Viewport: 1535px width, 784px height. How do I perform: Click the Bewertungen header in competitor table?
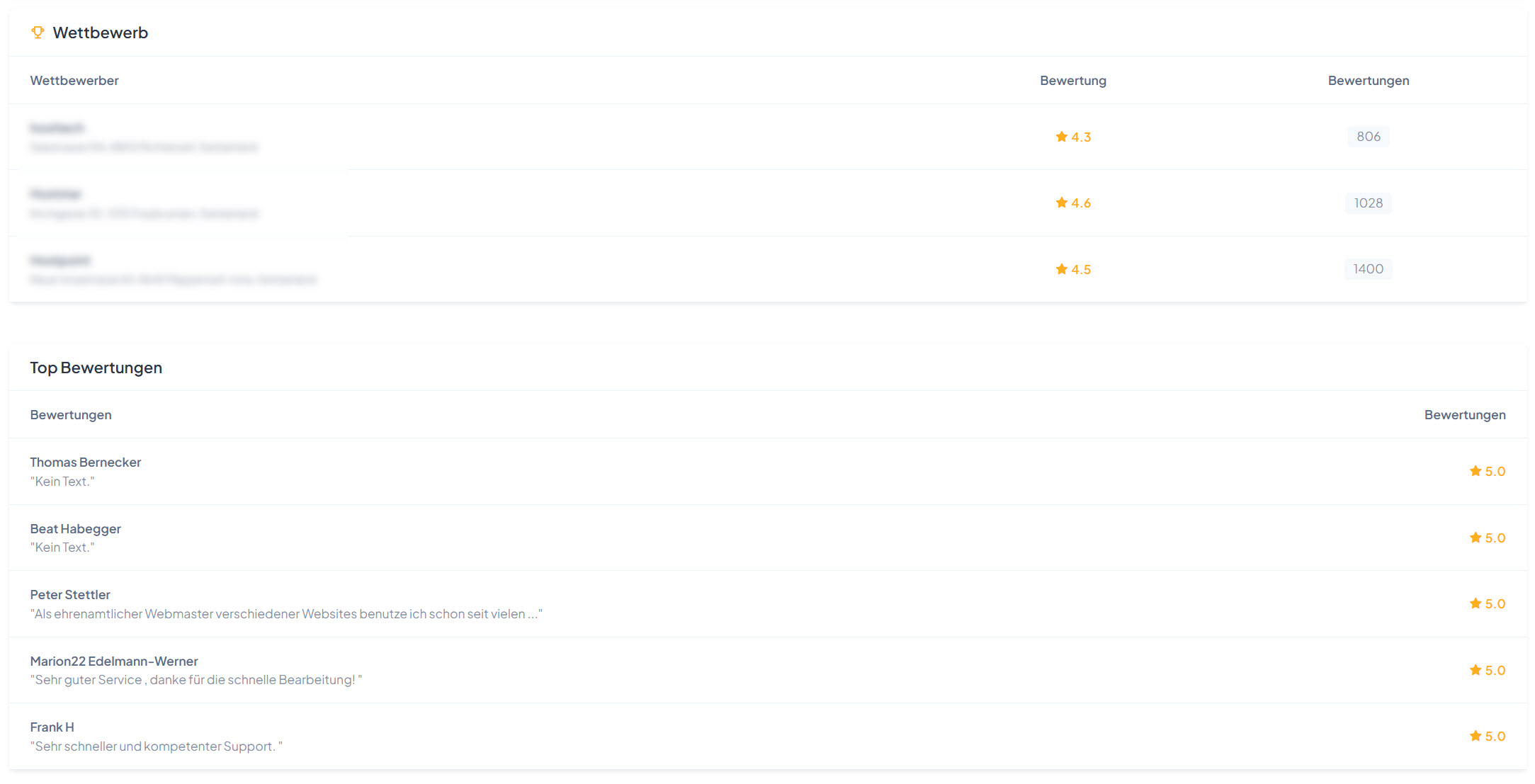tap(1368, 81)
